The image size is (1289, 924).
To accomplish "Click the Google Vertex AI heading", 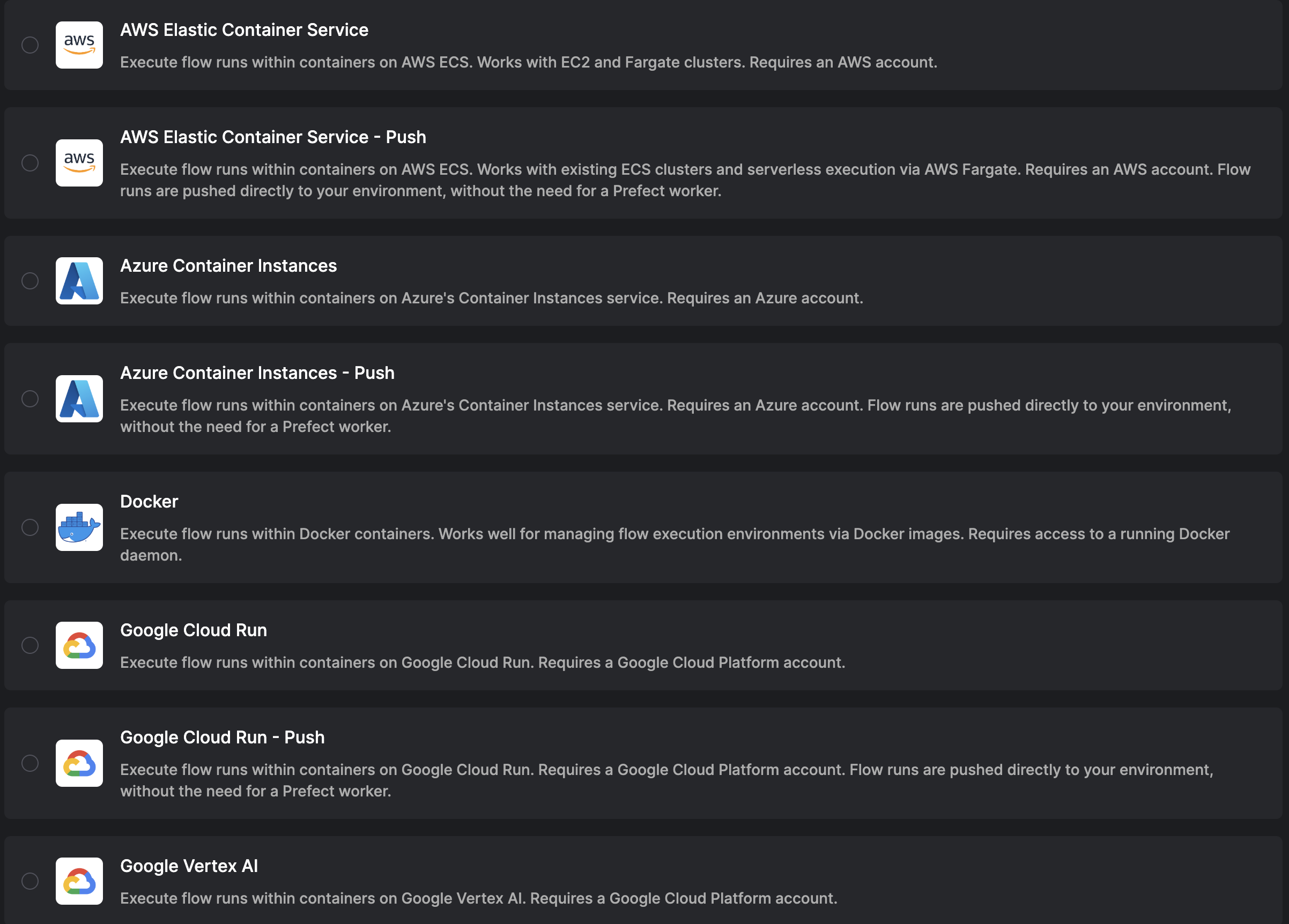I will coord(189,866).
